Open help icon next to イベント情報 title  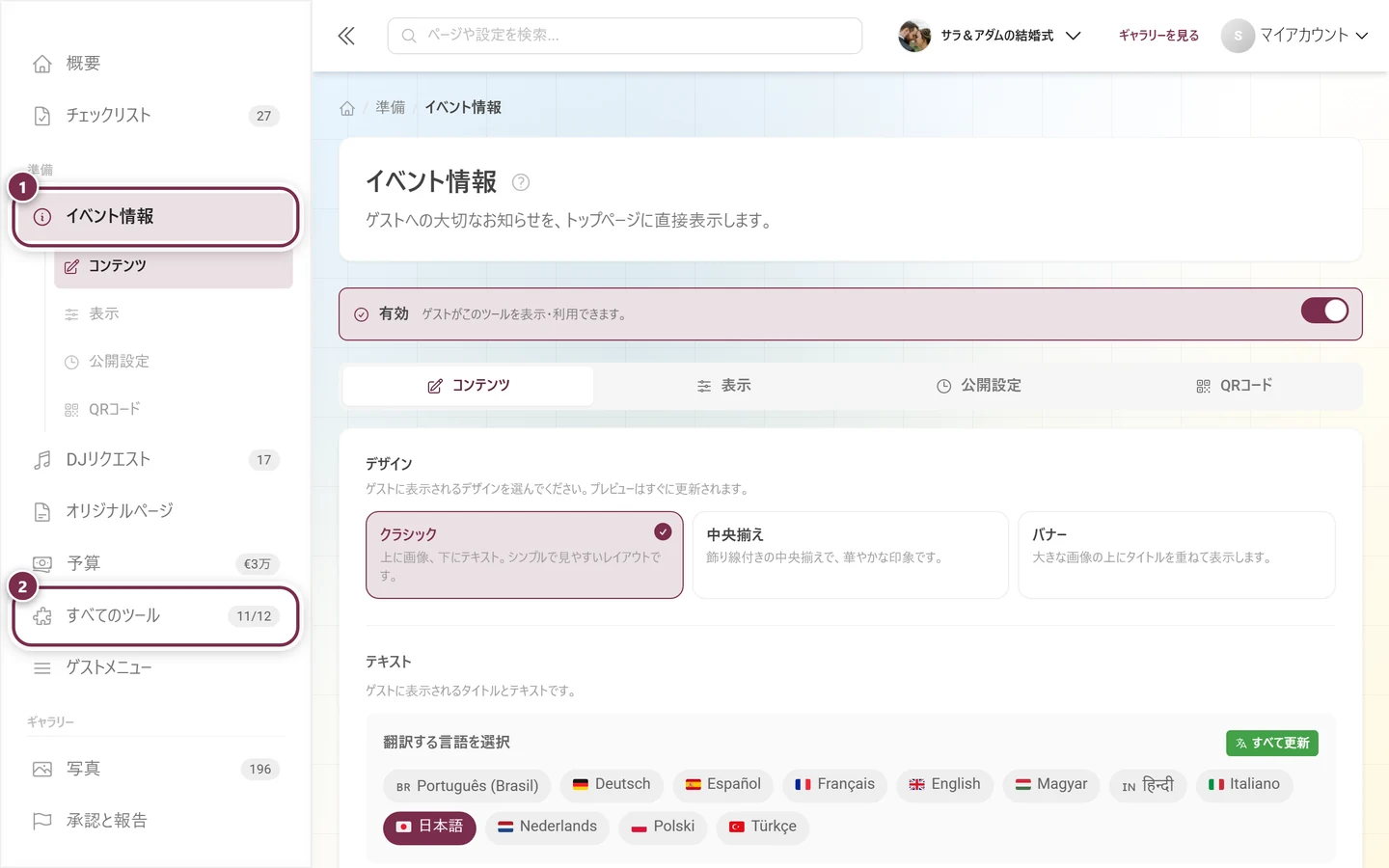521,182
